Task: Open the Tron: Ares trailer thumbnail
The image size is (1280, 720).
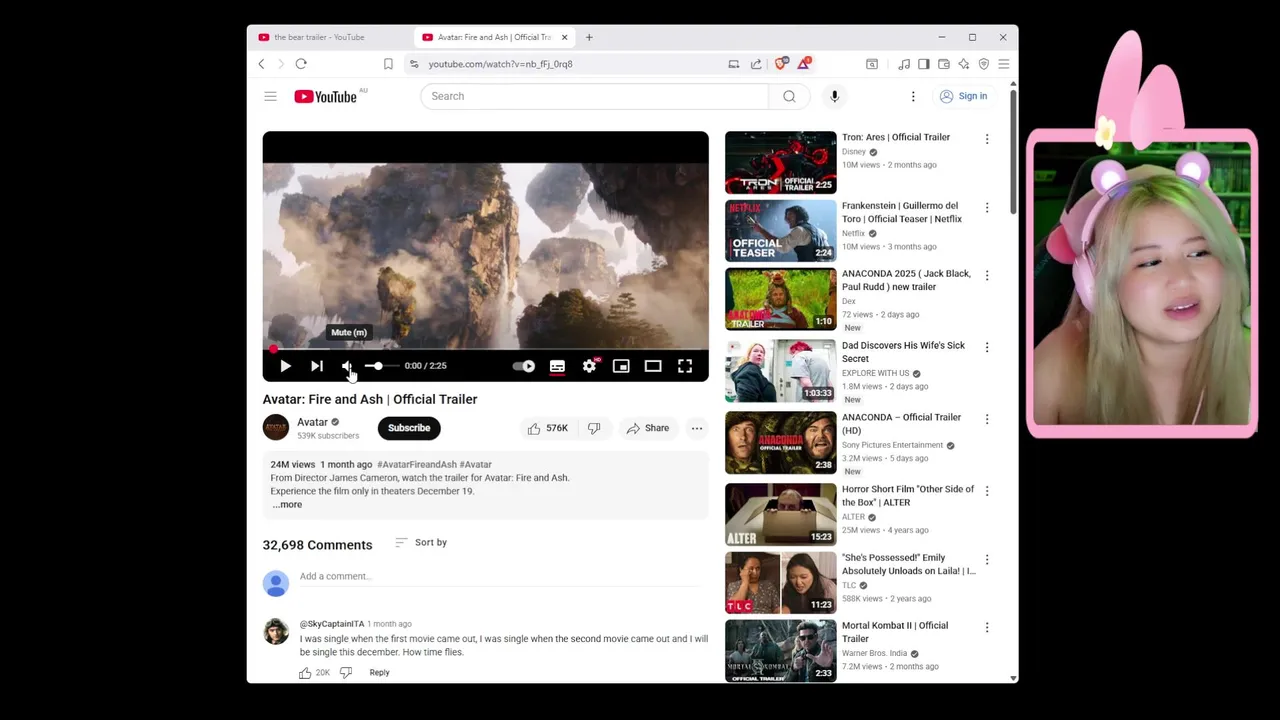Action: (781, 162)
